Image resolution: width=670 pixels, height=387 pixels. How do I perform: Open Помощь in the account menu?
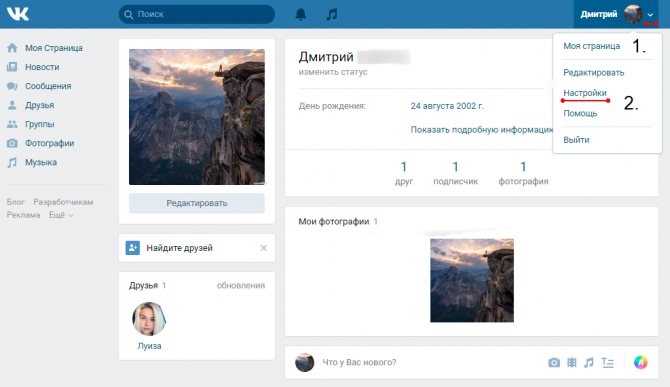580,113
